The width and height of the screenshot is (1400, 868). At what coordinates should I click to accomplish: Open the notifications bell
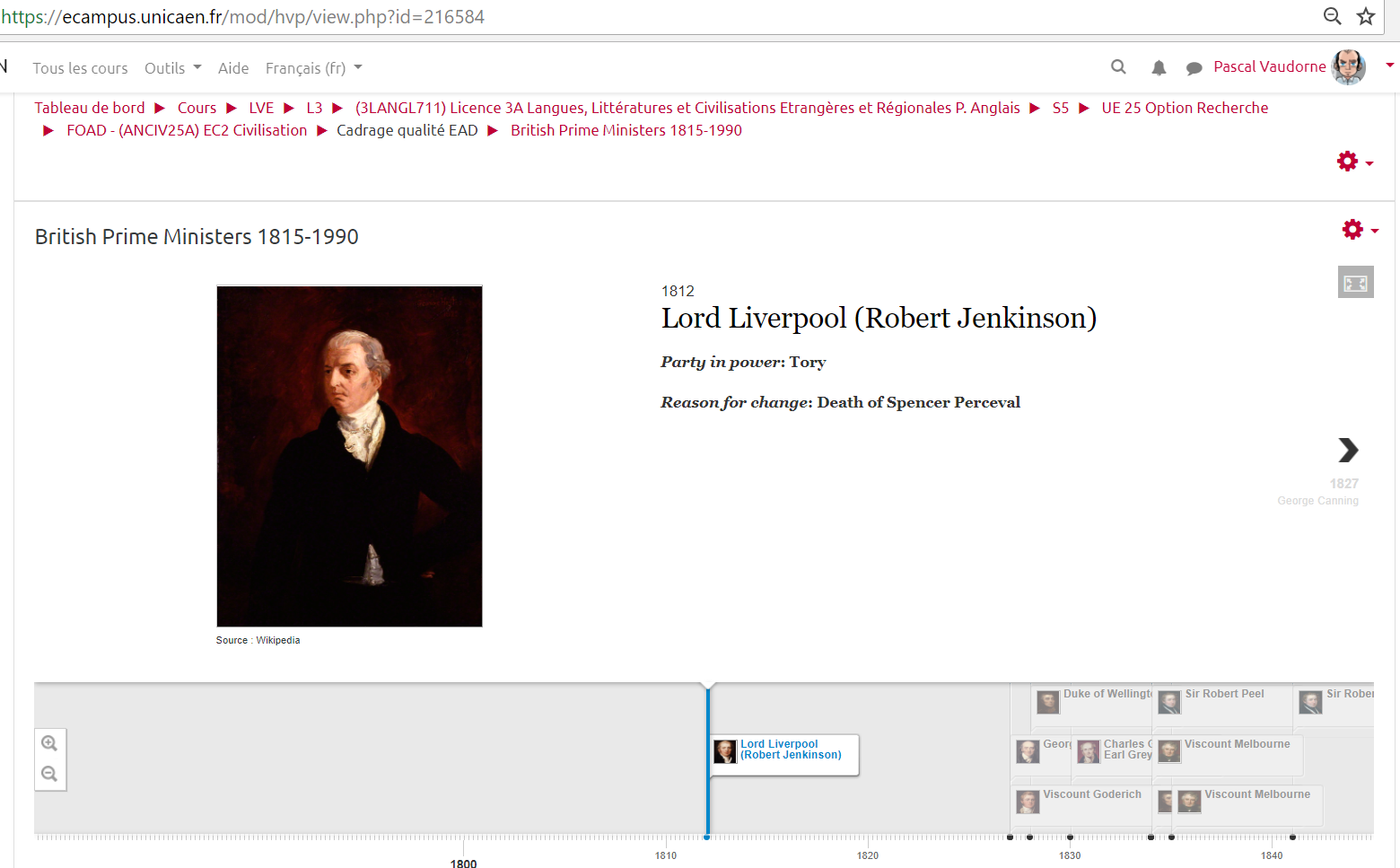point(1159,67)
